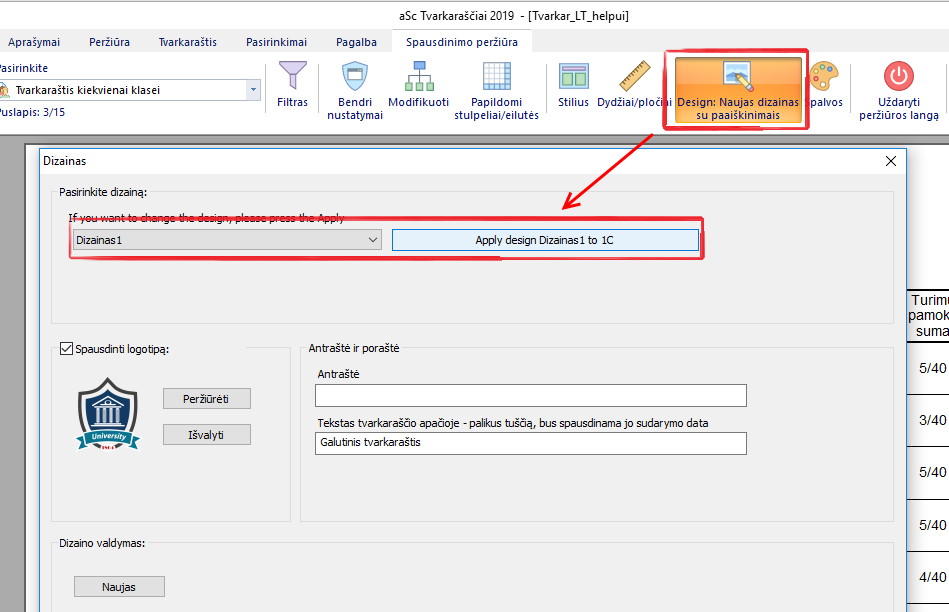Switch to the Aprašymai tab
This screenshot has width=949, height=612.
(x=34, y=42)
